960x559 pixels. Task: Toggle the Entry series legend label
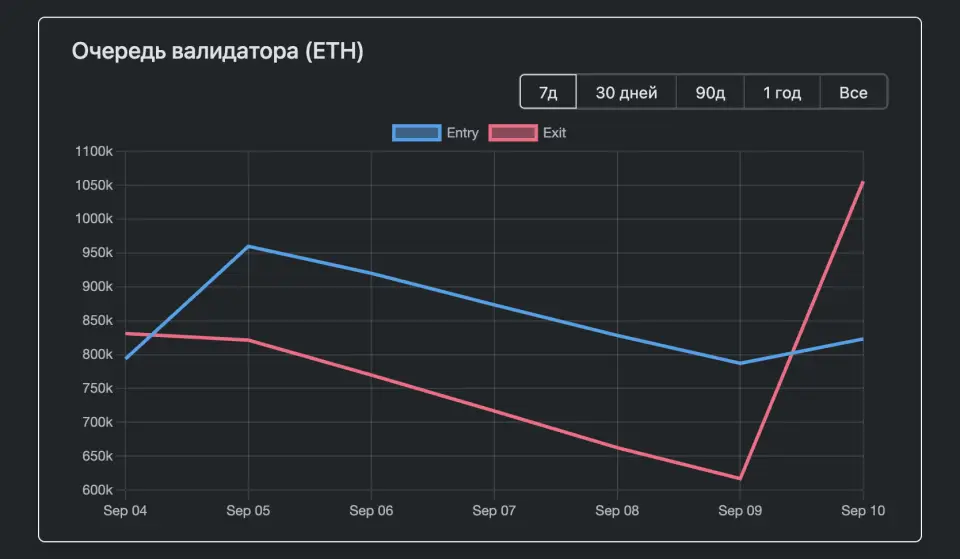(462, 132)
